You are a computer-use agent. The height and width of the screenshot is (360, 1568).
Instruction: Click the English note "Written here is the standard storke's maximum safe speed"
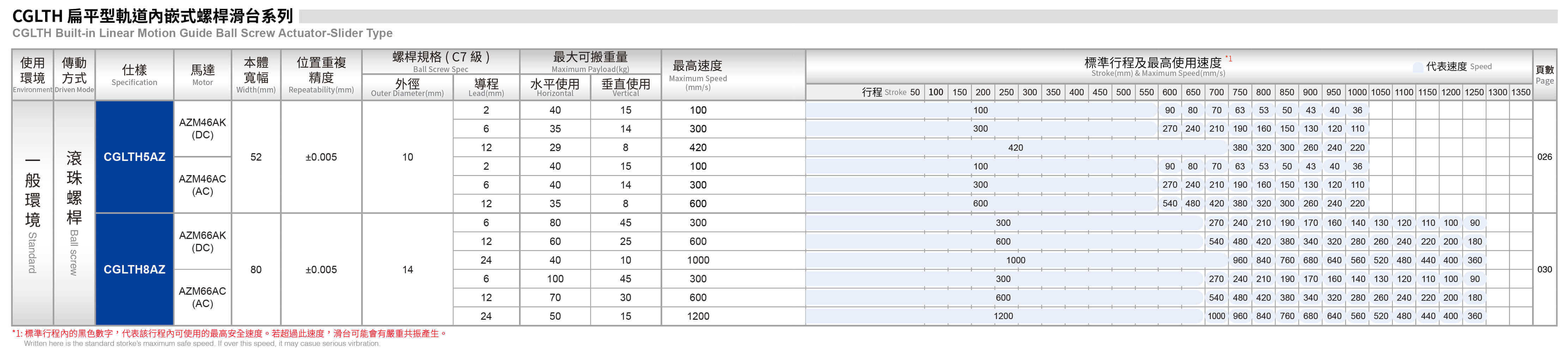202,343
